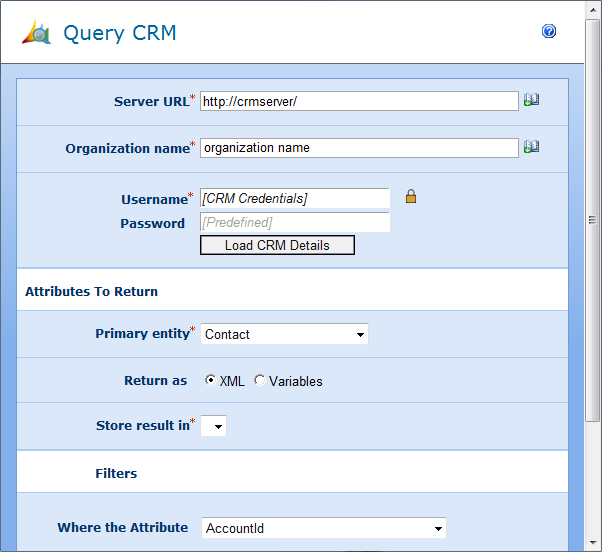Click the Attributes To Return section header
602x552 pixels.
tap(92, 292)
